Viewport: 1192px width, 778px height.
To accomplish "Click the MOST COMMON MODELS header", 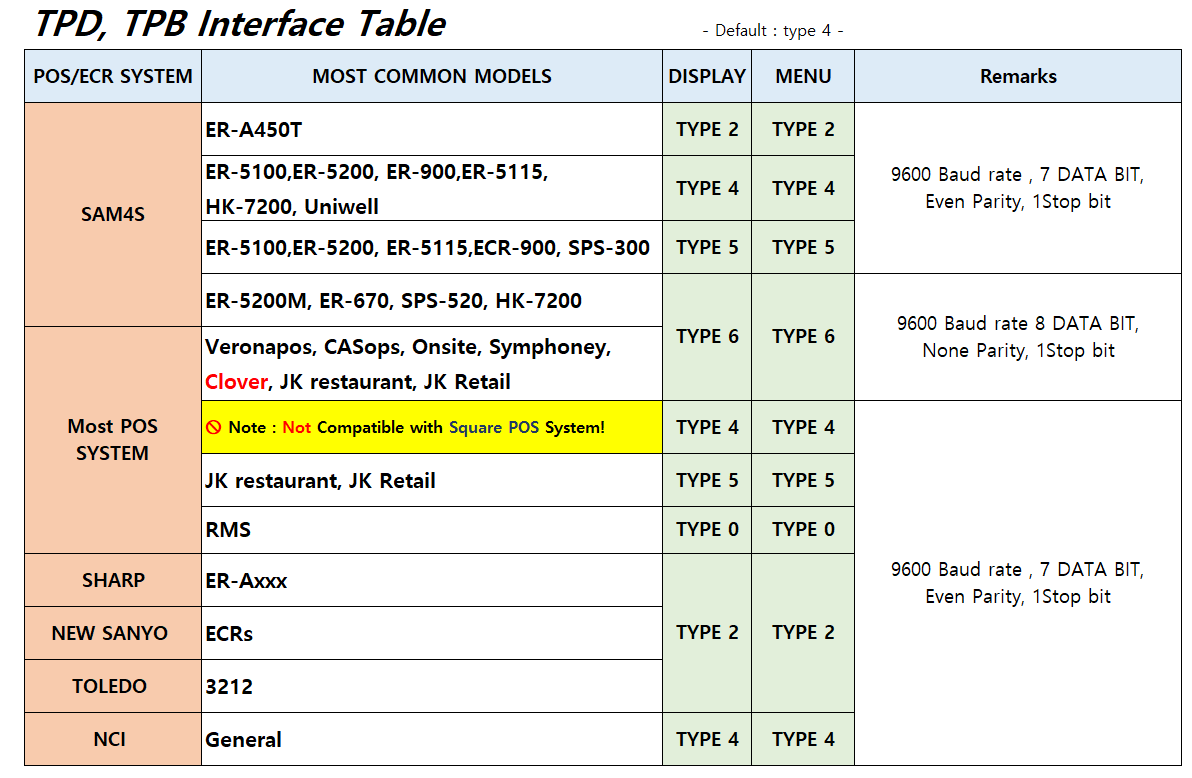I will [x=431, y=77].
